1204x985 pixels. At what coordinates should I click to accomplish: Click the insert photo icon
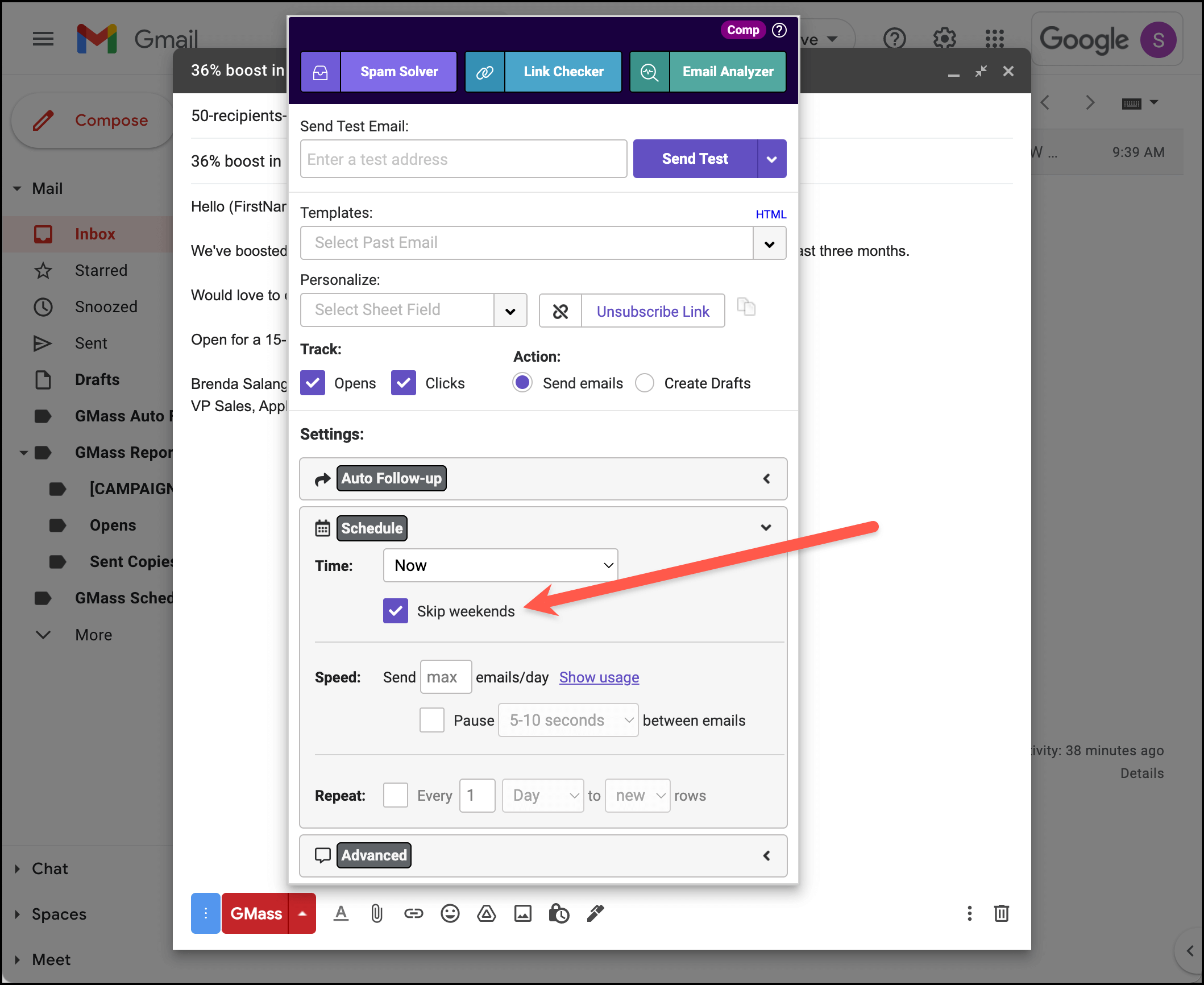click(x=522, y=913)
